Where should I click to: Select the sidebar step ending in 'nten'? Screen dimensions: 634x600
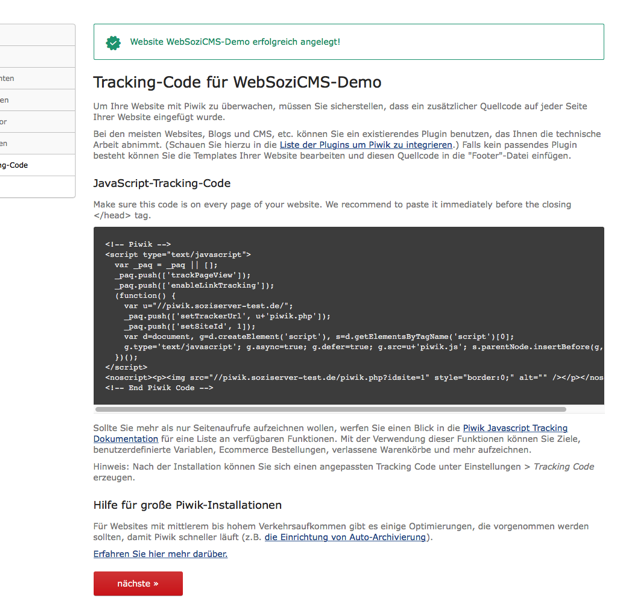[x=38, y=78]
